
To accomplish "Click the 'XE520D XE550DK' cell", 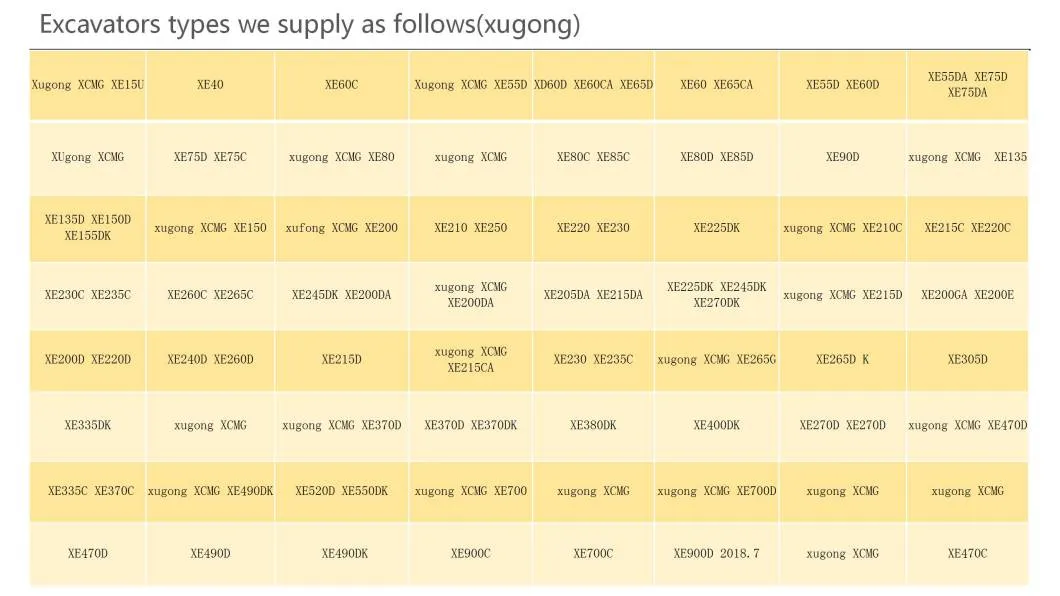I will pos(341,491).
